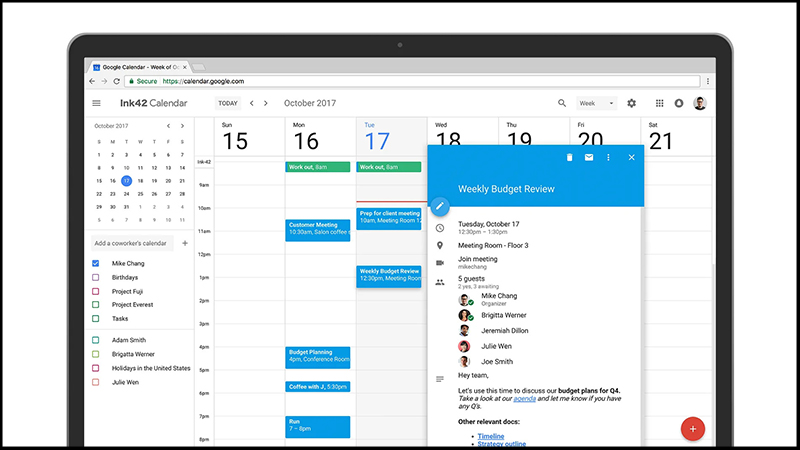
Task: Uncheck the Mike Chang calendar
Action: (95, 263)
